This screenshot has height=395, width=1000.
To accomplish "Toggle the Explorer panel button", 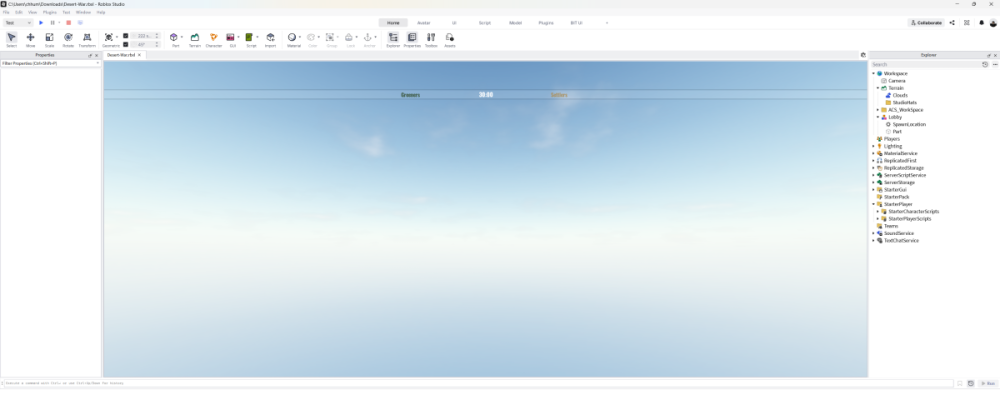I will coord(393,40).
